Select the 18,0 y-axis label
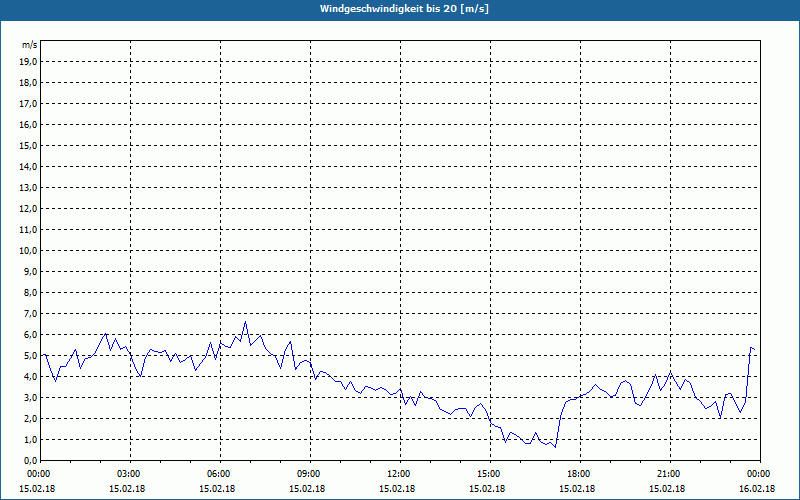This screenshot has width=800, height=500. 29,83
